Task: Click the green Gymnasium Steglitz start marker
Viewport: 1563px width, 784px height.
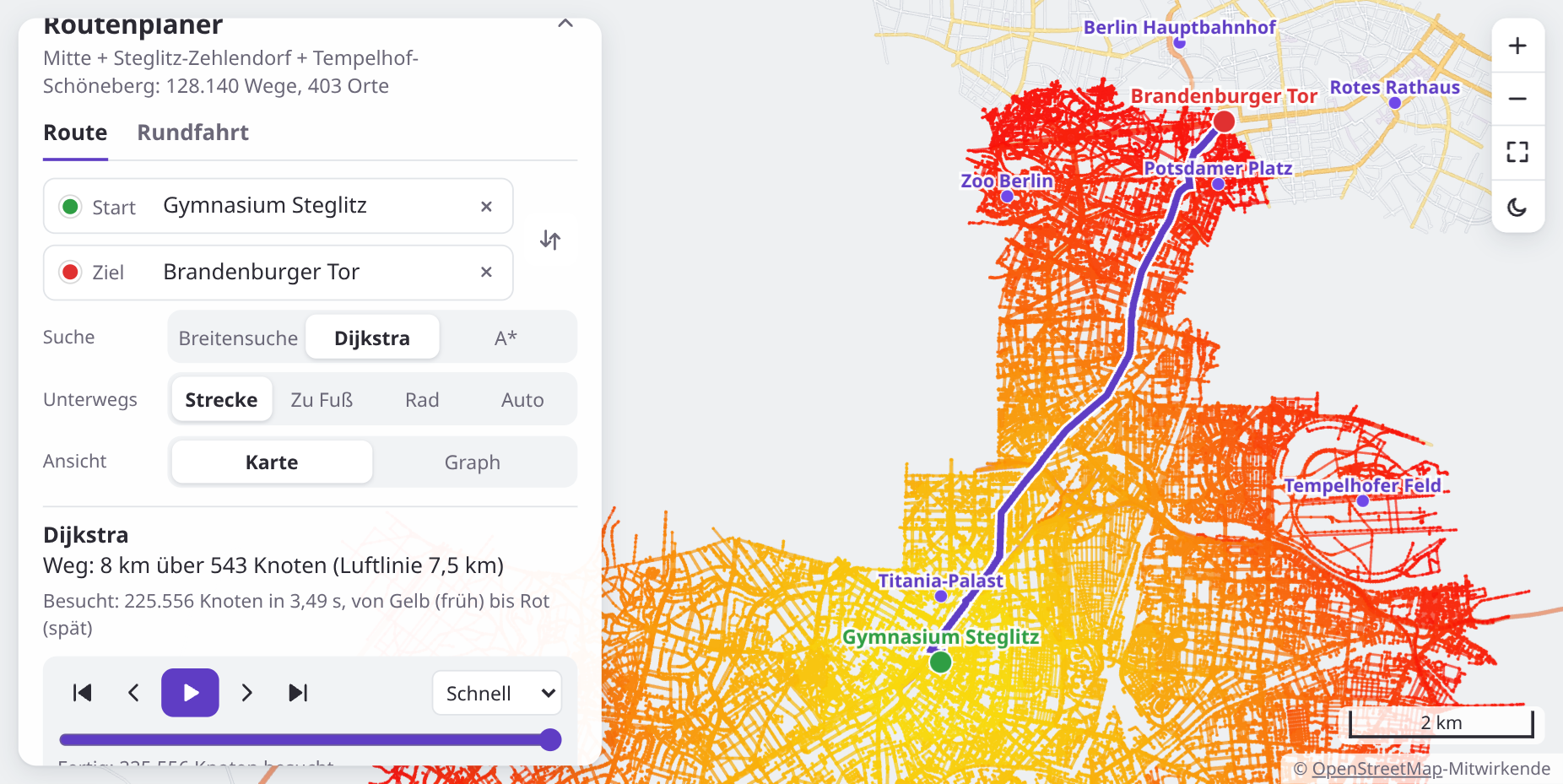Action: click(940, 662)
